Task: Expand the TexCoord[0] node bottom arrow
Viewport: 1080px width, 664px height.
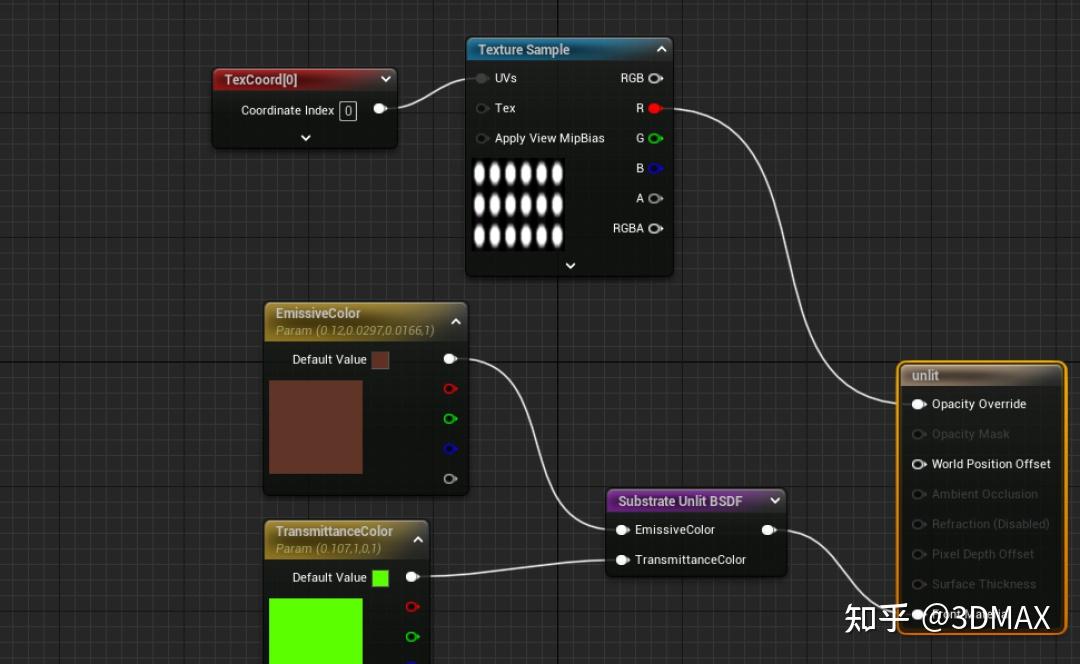Action: point(305,138)
